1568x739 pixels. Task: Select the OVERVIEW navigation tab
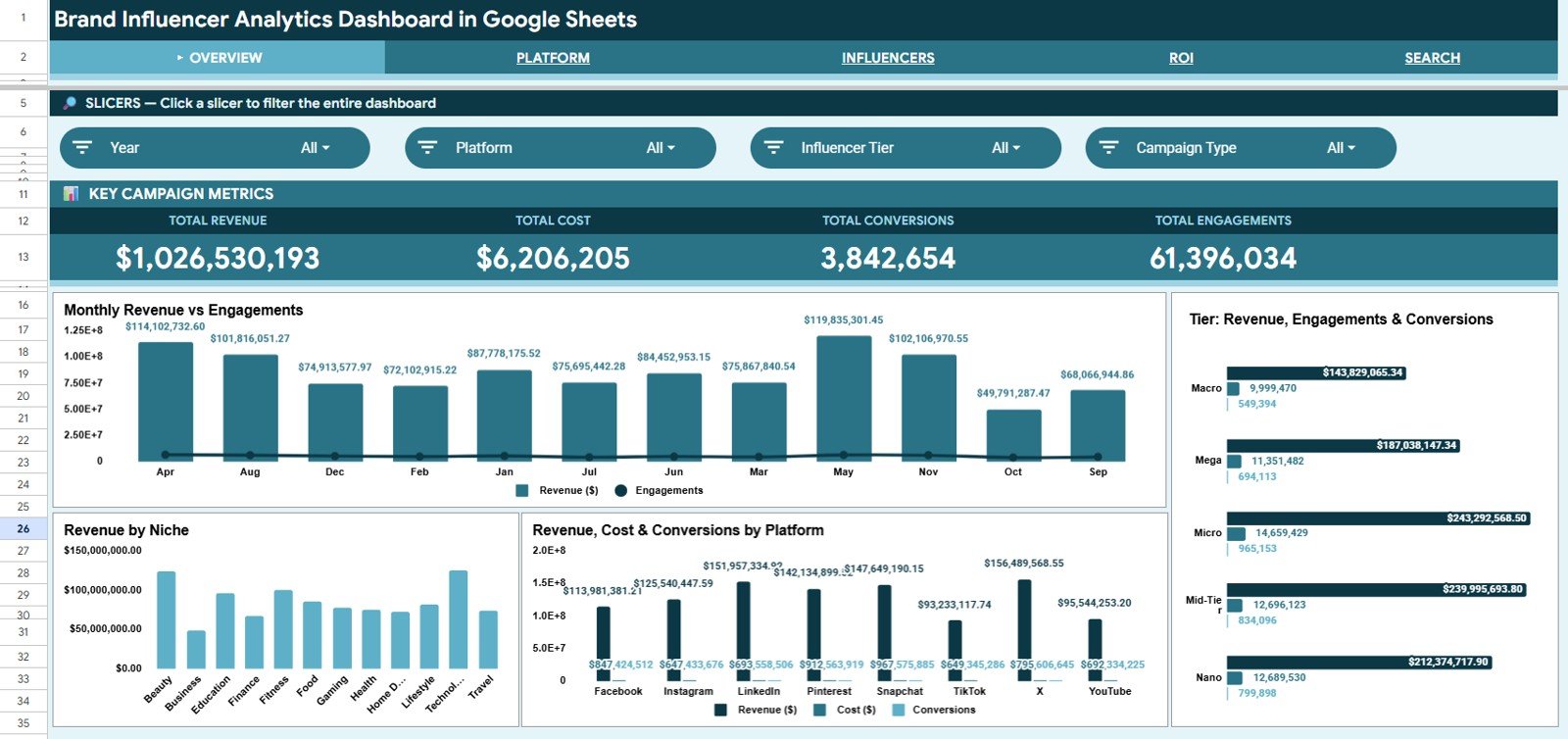click(218, 58)
